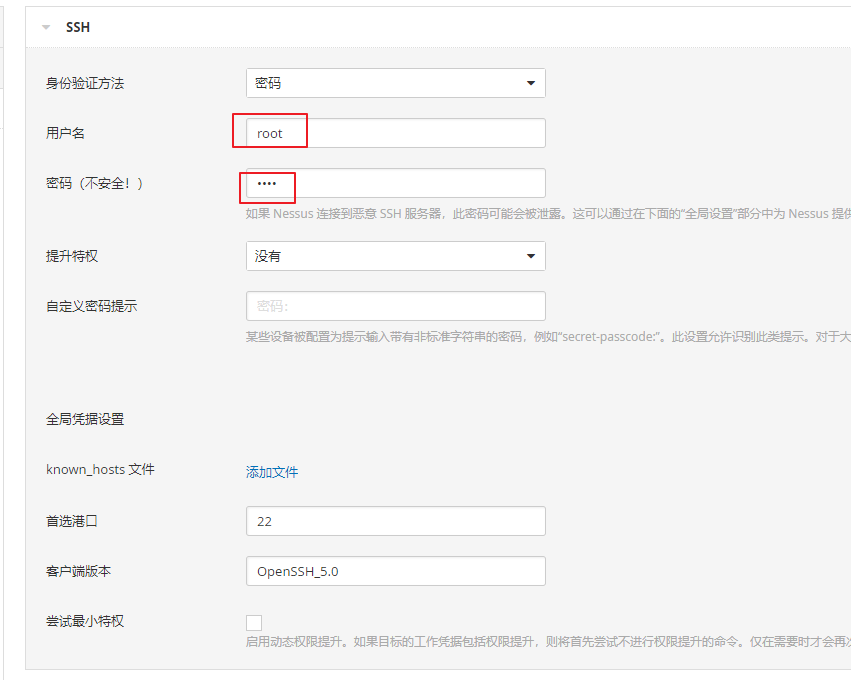The image size is (851, 680).
Task: Click the 密码（不安全！）label
Action: pos(95,183)
